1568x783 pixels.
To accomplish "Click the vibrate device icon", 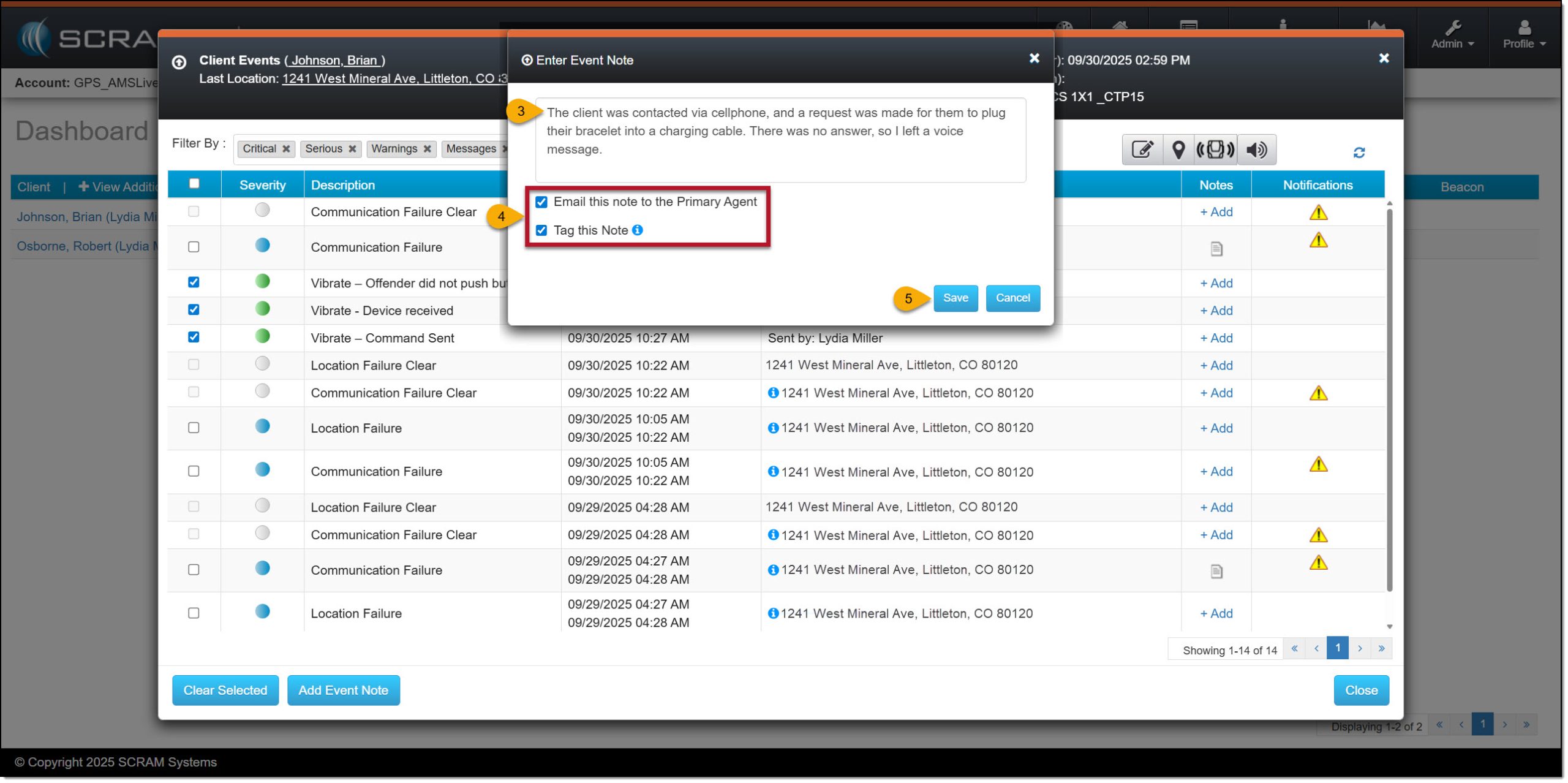I will pyautogui.click(x=1215, y=149).
